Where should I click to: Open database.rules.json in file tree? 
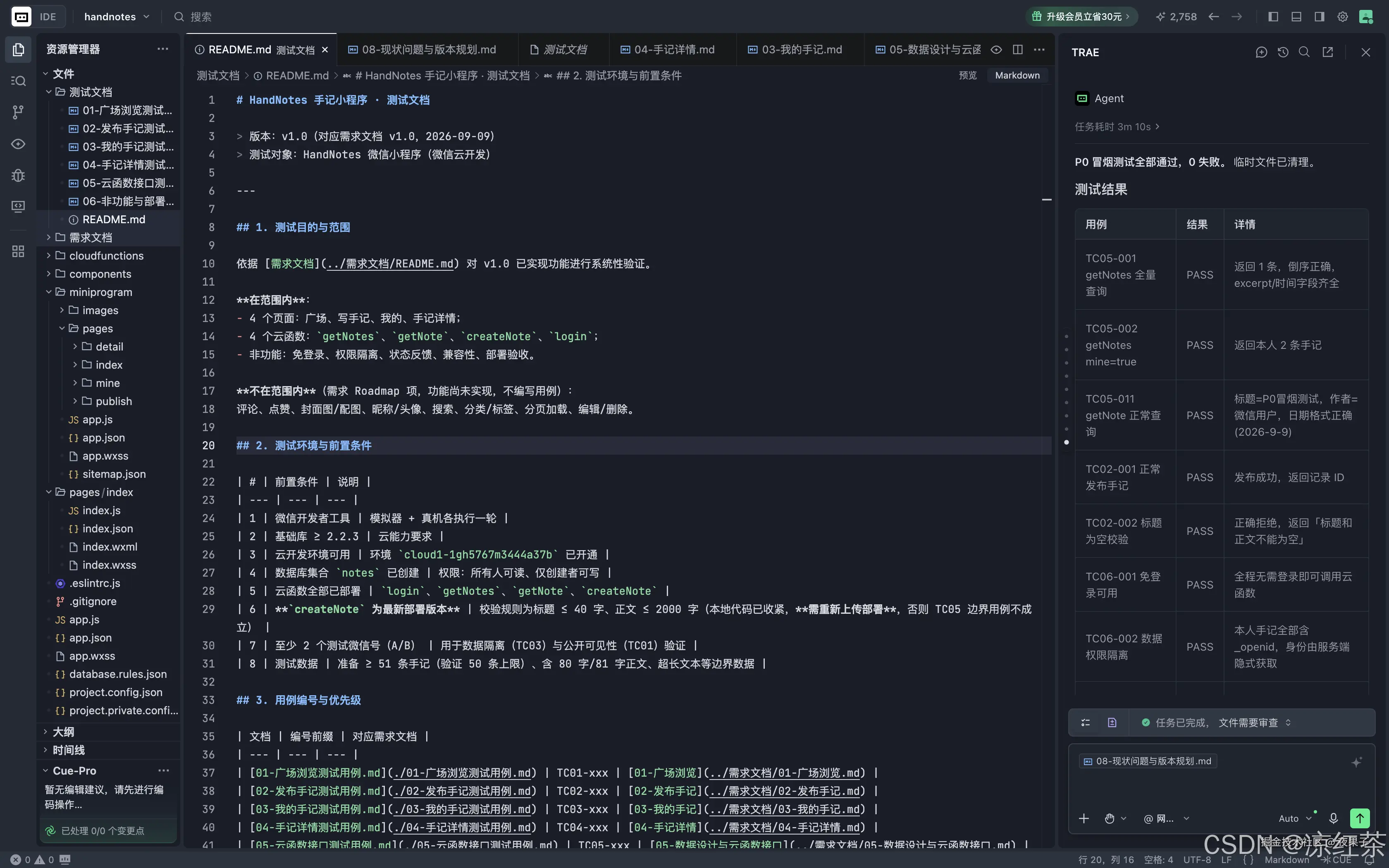[x=118, y=674]
